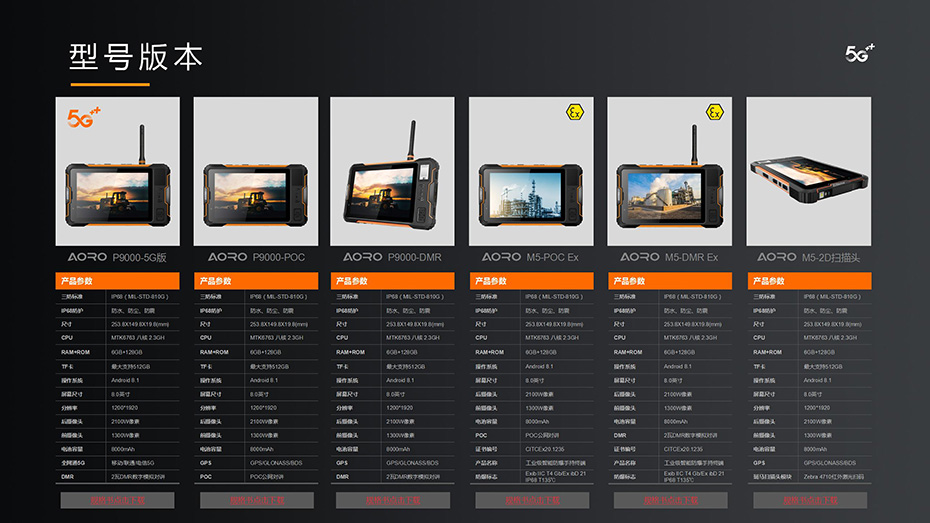Screen dimensions: 930x523
Task: Open the P9000-5G版 tablet product image
Action: [x=117, y=171]
